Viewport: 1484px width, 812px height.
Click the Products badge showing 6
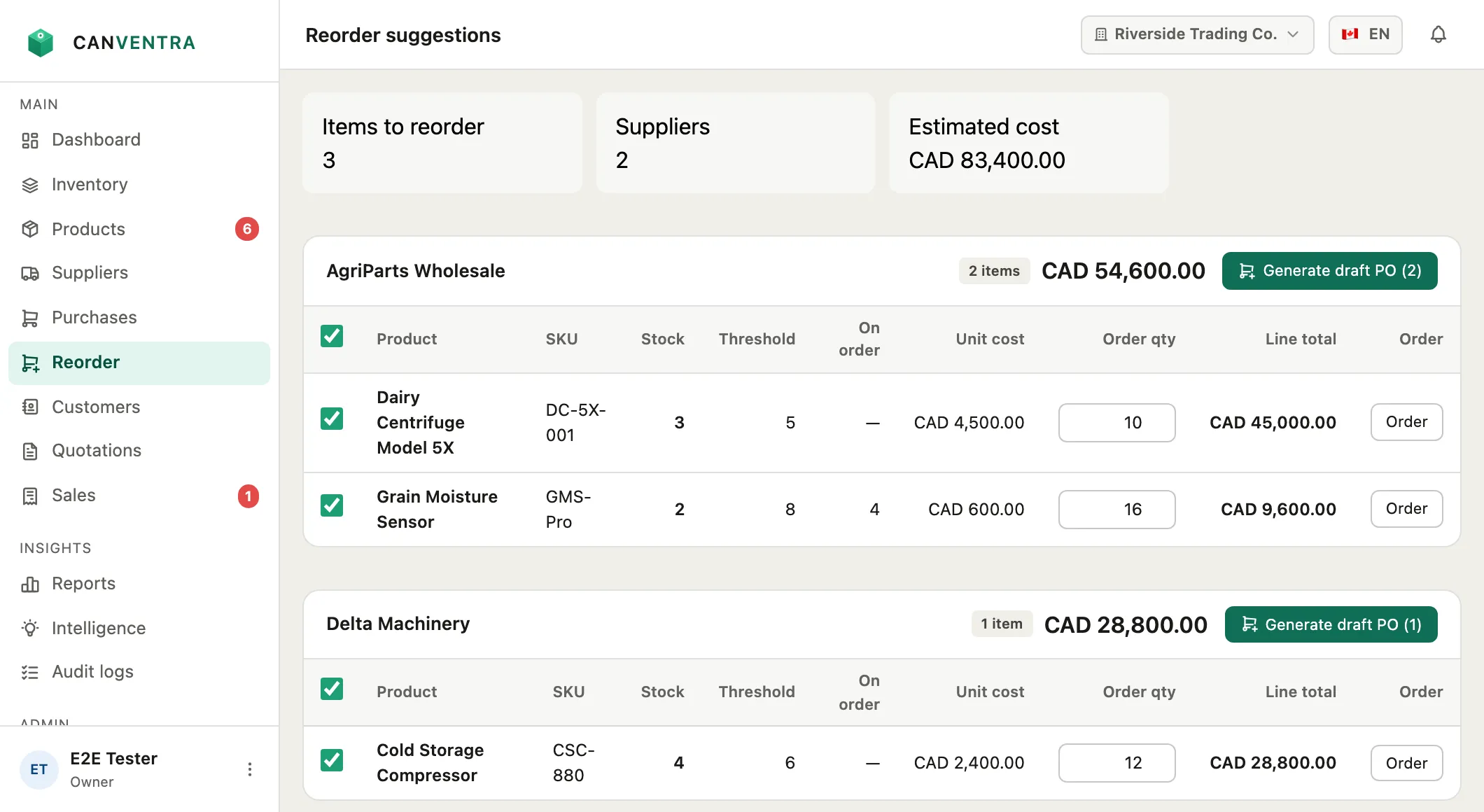click(x=247, y=229)
